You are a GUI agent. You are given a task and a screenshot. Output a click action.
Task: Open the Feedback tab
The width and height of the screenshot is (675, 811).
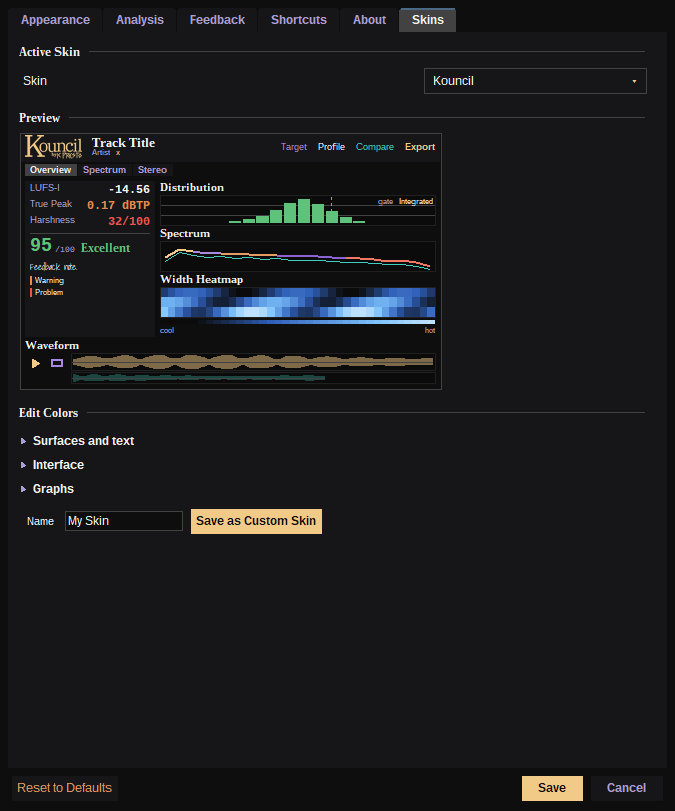coord(217,20)
